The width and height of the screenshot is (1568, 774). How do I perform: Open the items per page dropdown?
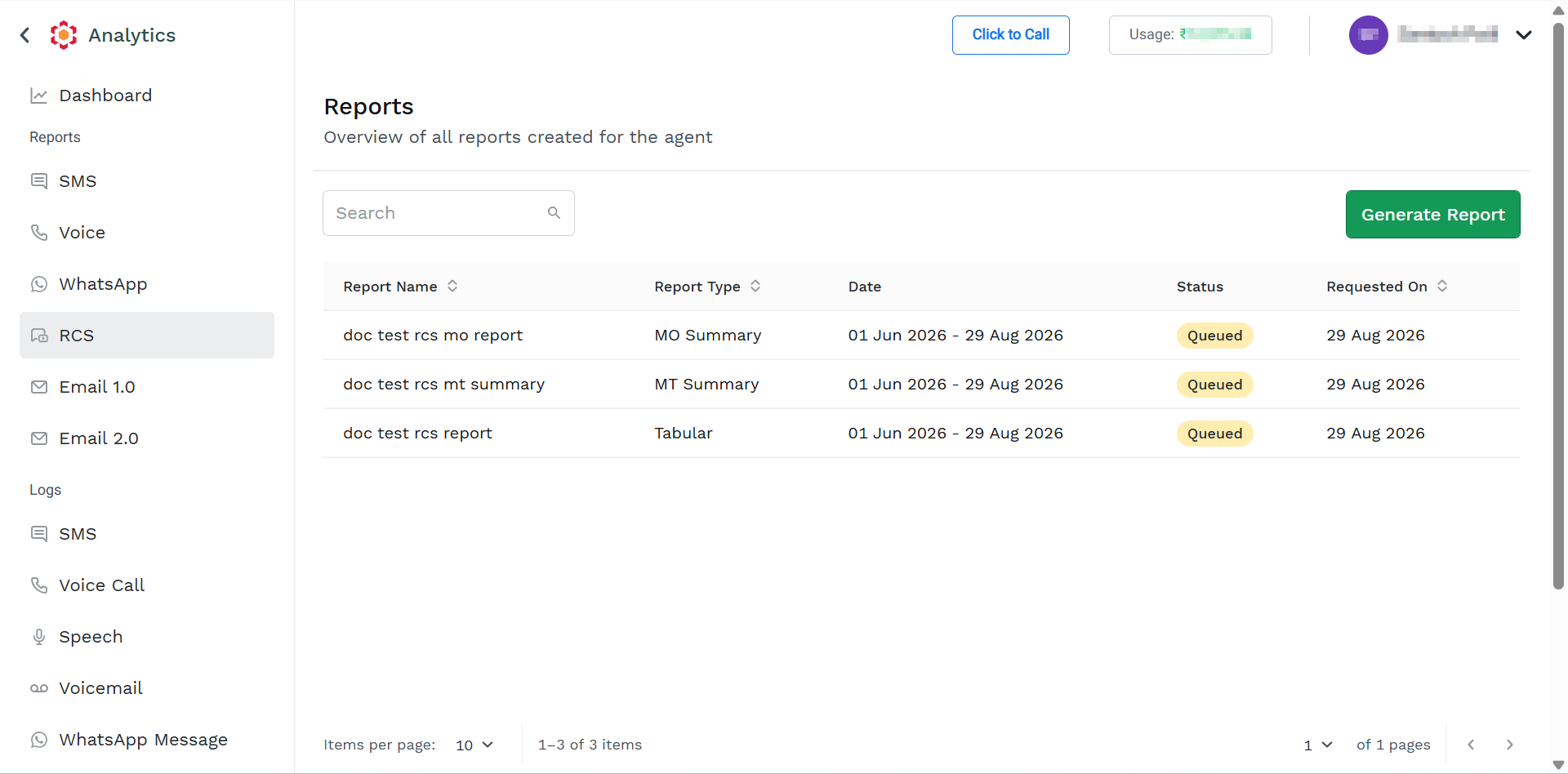click(x=474, y=745)
